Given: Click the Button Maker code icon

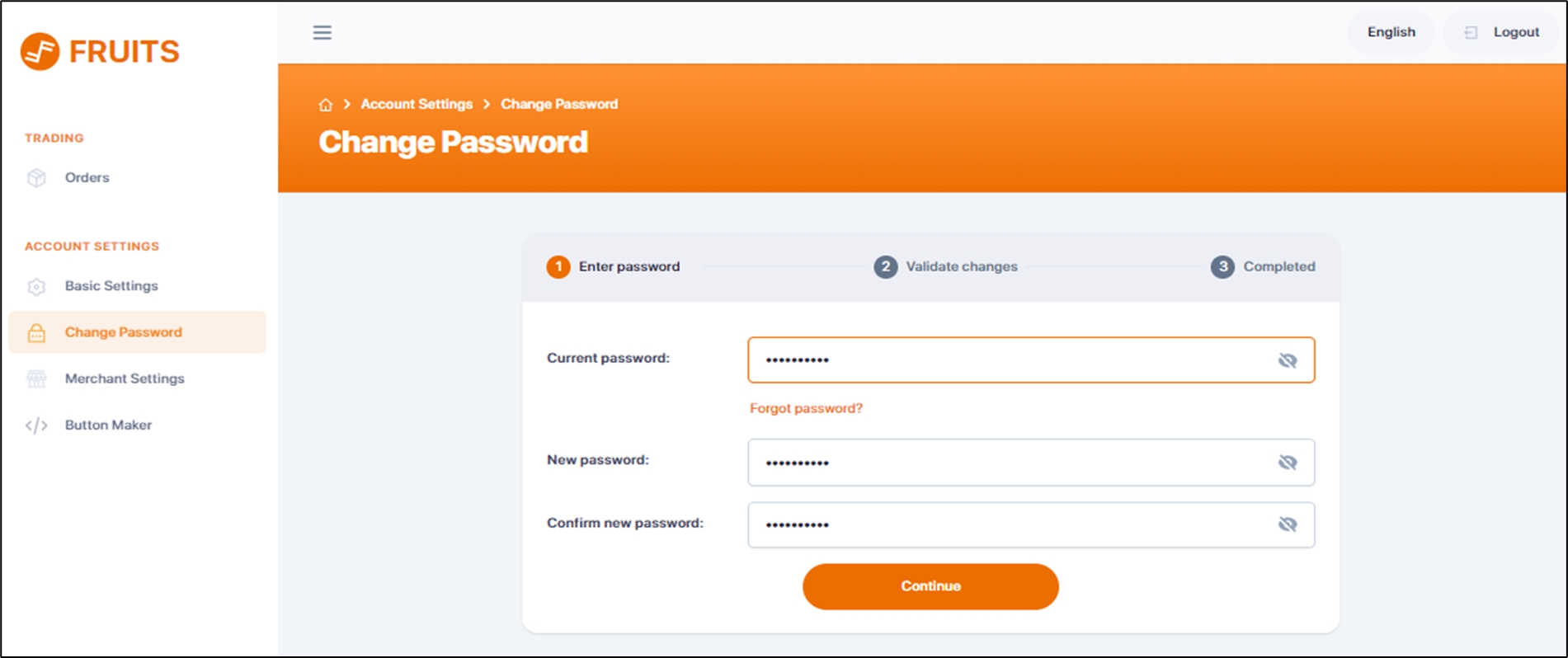Looking at the screenshot, I should point(36,425).
